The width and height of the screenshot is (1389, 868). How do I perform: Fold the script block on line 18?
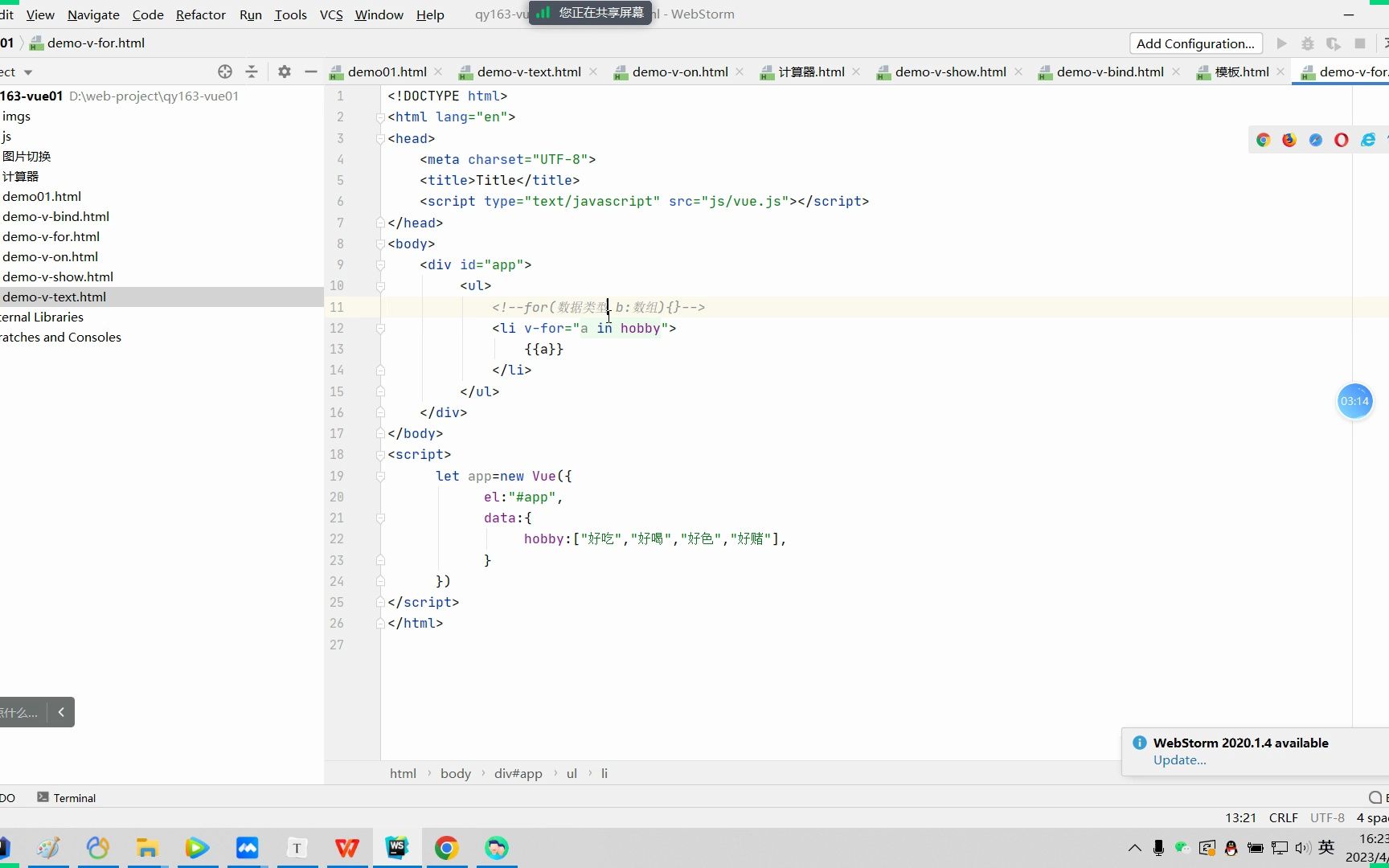(380, 454)
